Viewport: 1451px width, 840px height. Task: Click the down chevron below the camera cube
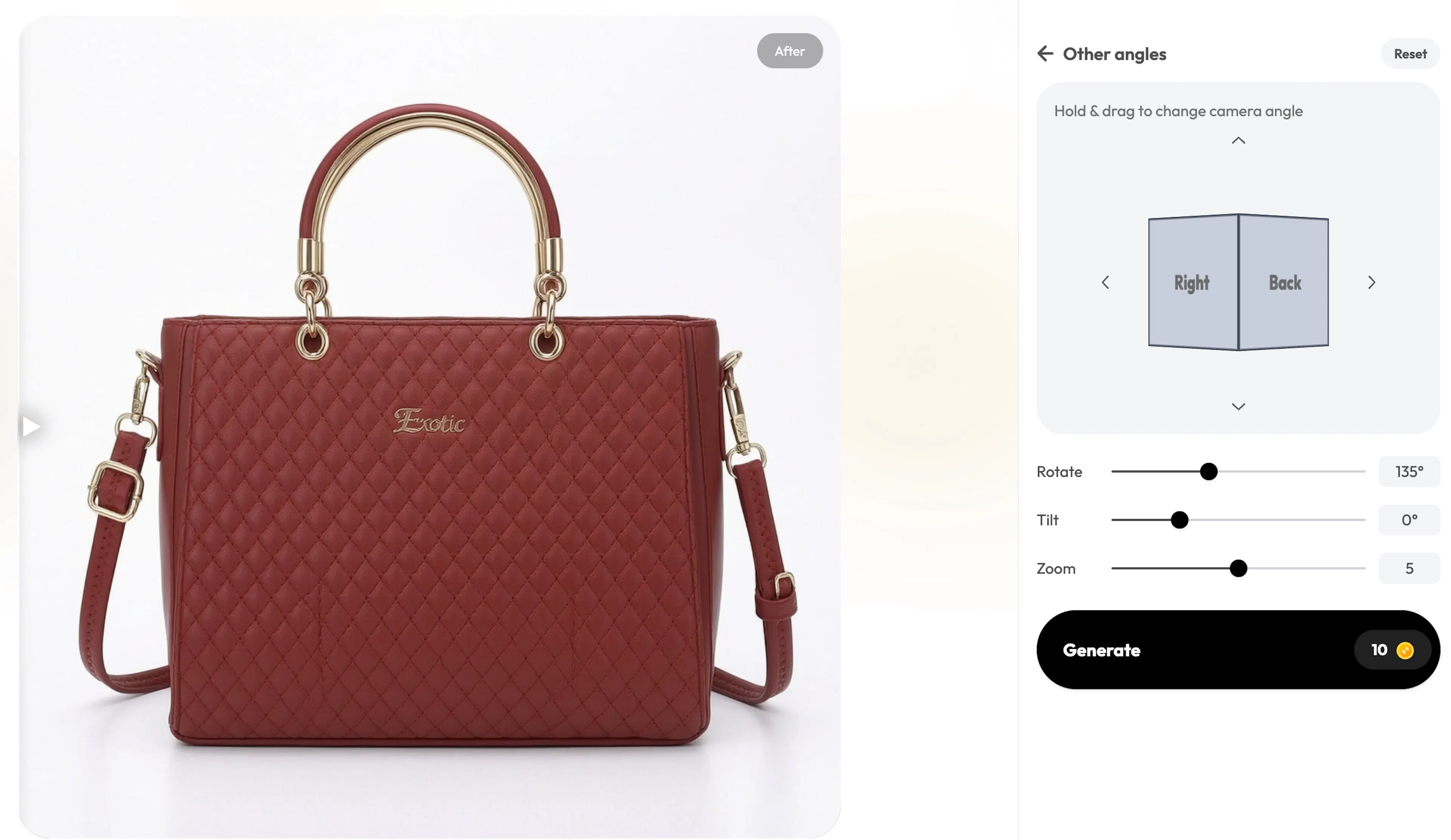[1238, 407]
